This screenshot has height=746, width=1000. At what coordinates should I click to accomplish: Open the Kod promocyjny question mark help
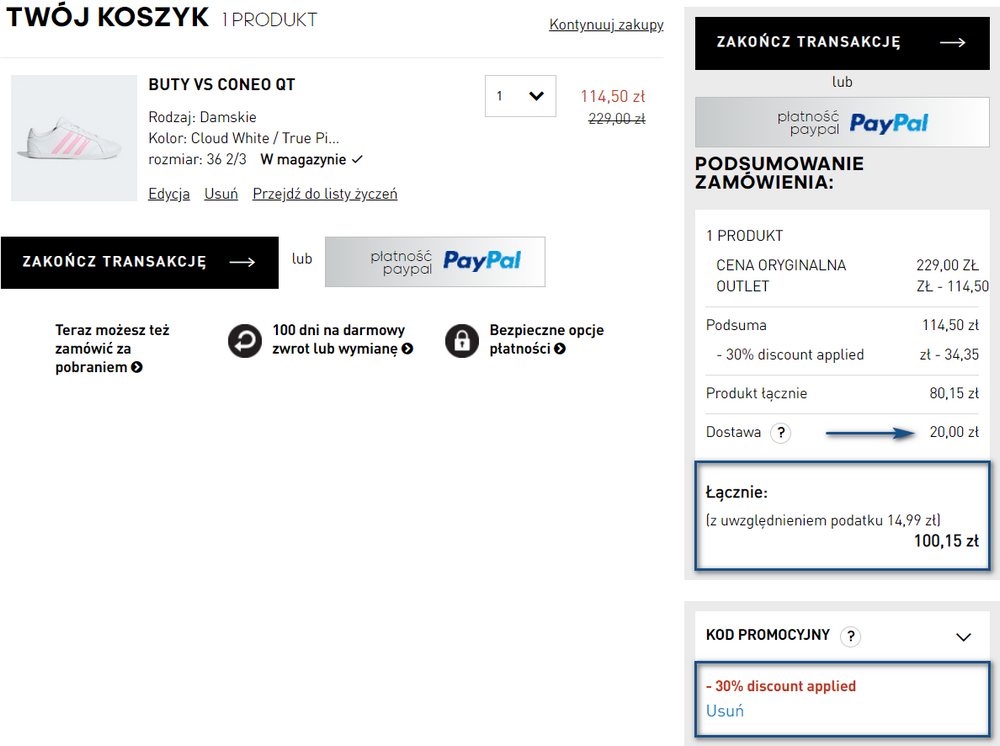point(850,636)
